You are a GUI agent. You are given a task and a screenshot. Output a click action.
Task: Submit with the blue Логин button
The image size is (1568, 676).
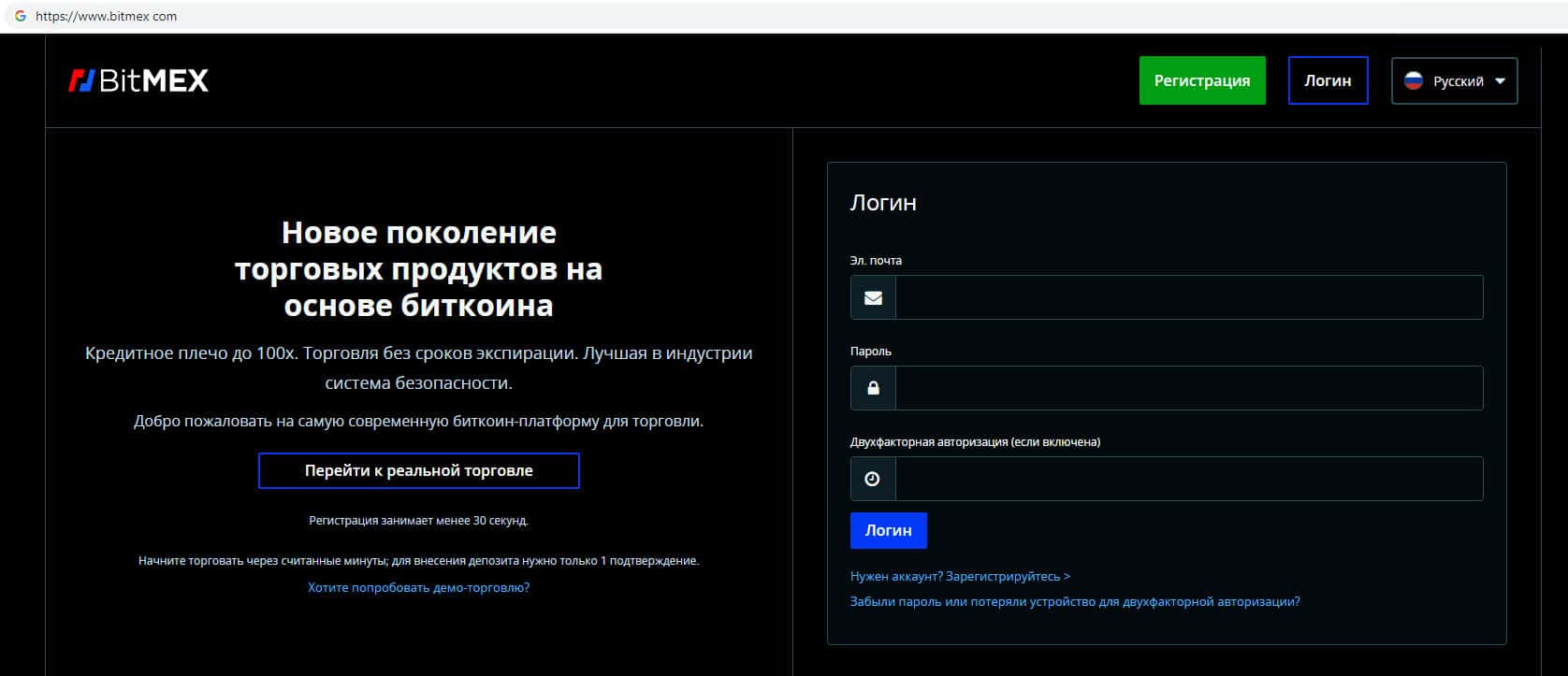click(x=888, y=530)
